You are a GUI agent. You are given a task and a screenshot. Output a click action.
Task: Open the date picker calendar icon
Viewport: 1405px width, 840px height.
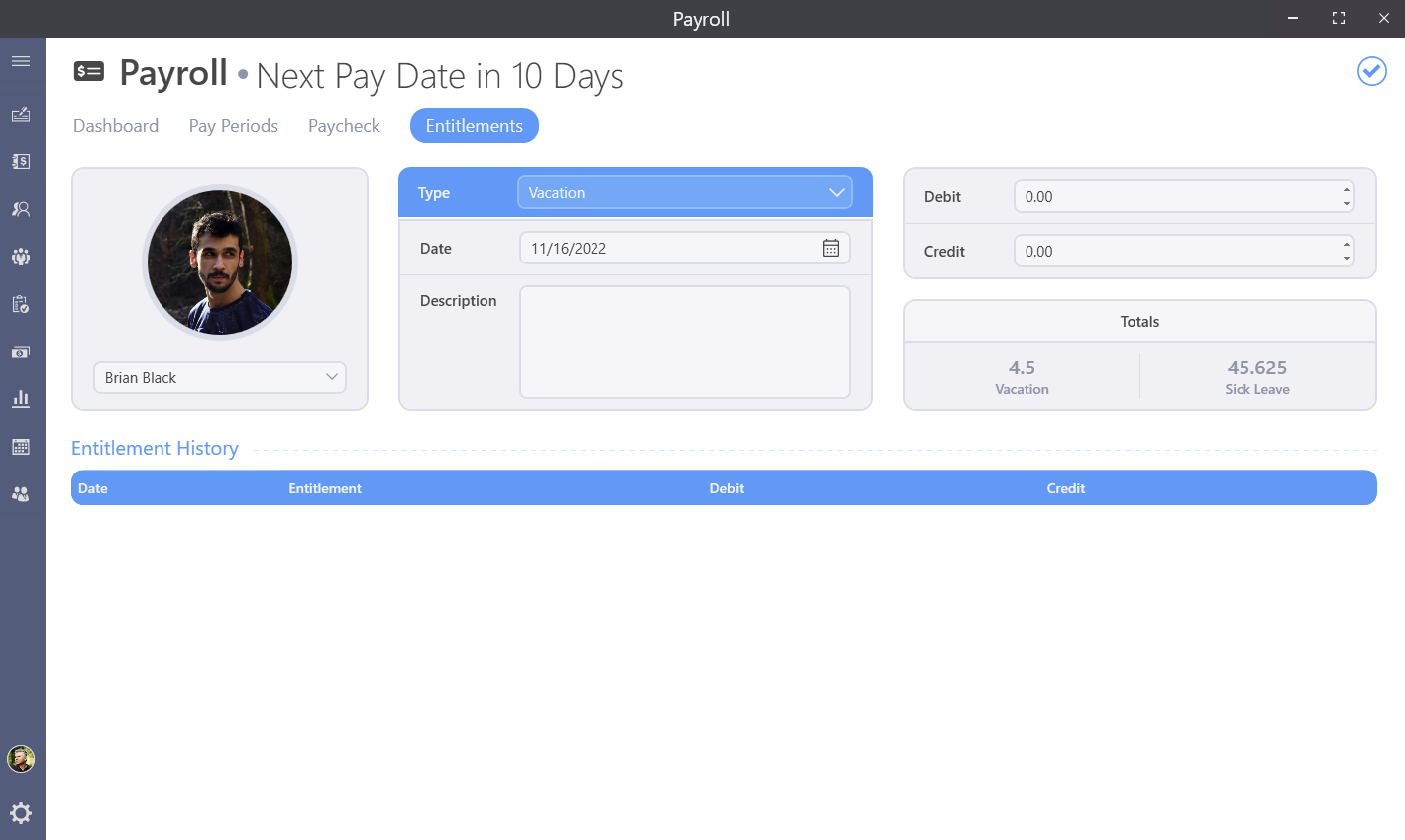[x=830, y=248]
